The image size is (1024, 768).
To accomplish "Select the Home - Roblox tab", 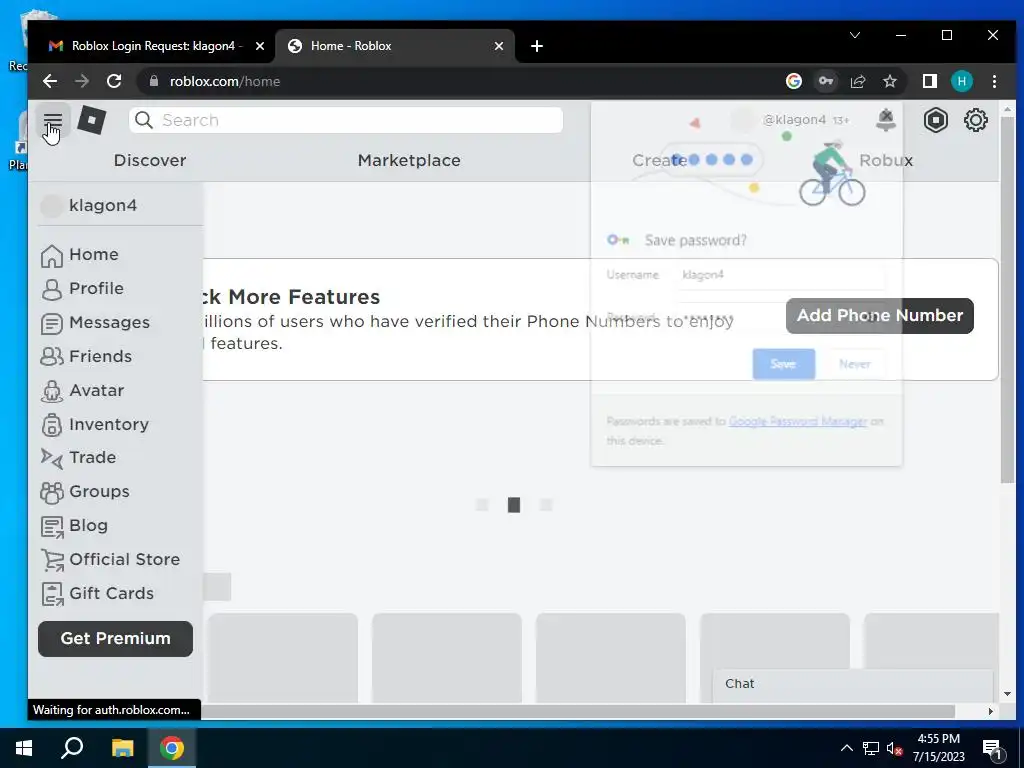I will click(x=394, y=46).
